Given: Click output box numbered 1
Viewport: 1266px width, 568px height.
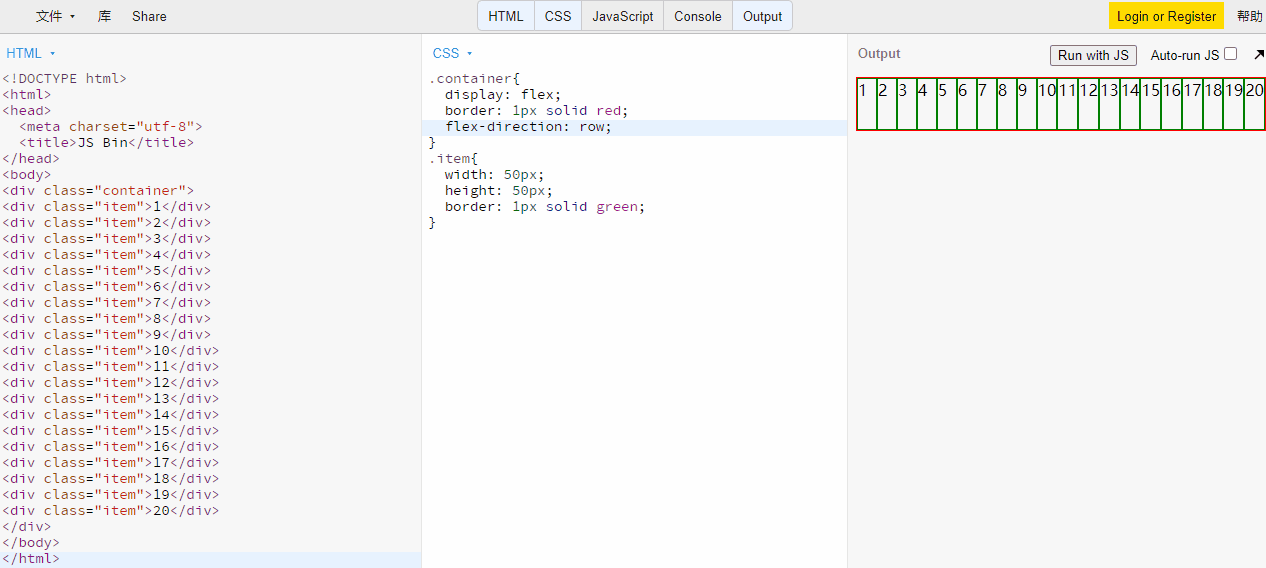Looking at the screenshot, I should (867, 104).
